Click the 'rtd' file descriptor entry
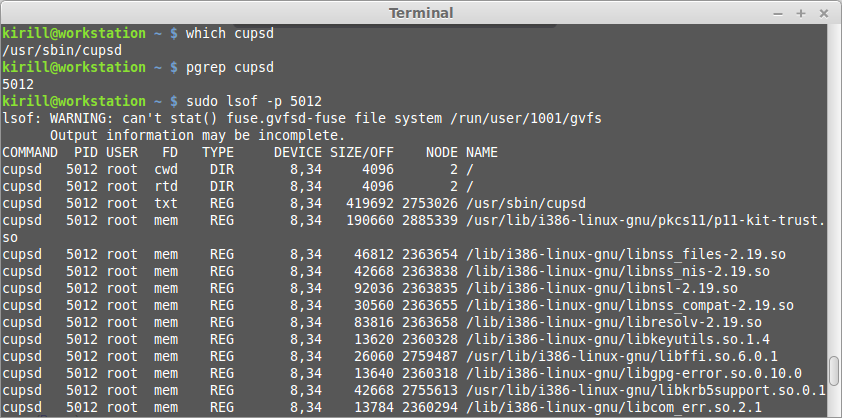Image resolution: width=842 pixels, height=418 pixels. point(166,186)
